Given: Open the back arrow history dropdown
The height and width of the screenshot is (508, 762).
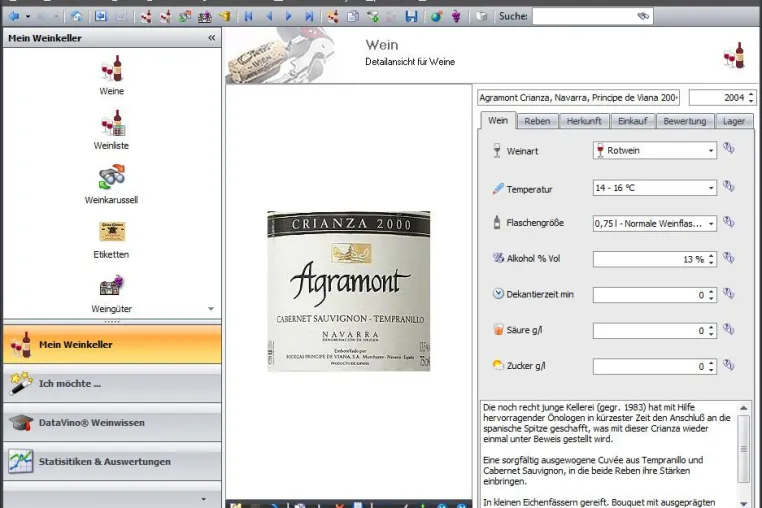Looking at the screenshot, I should (28, 17).
